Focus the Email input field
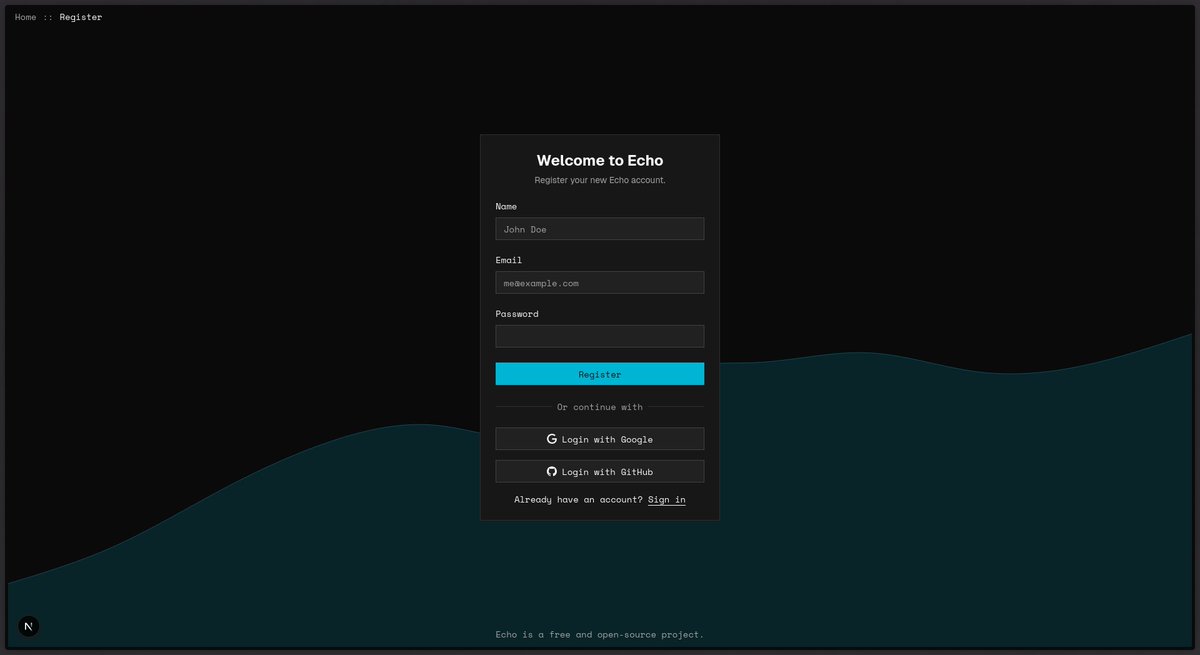 coord(600,283)
